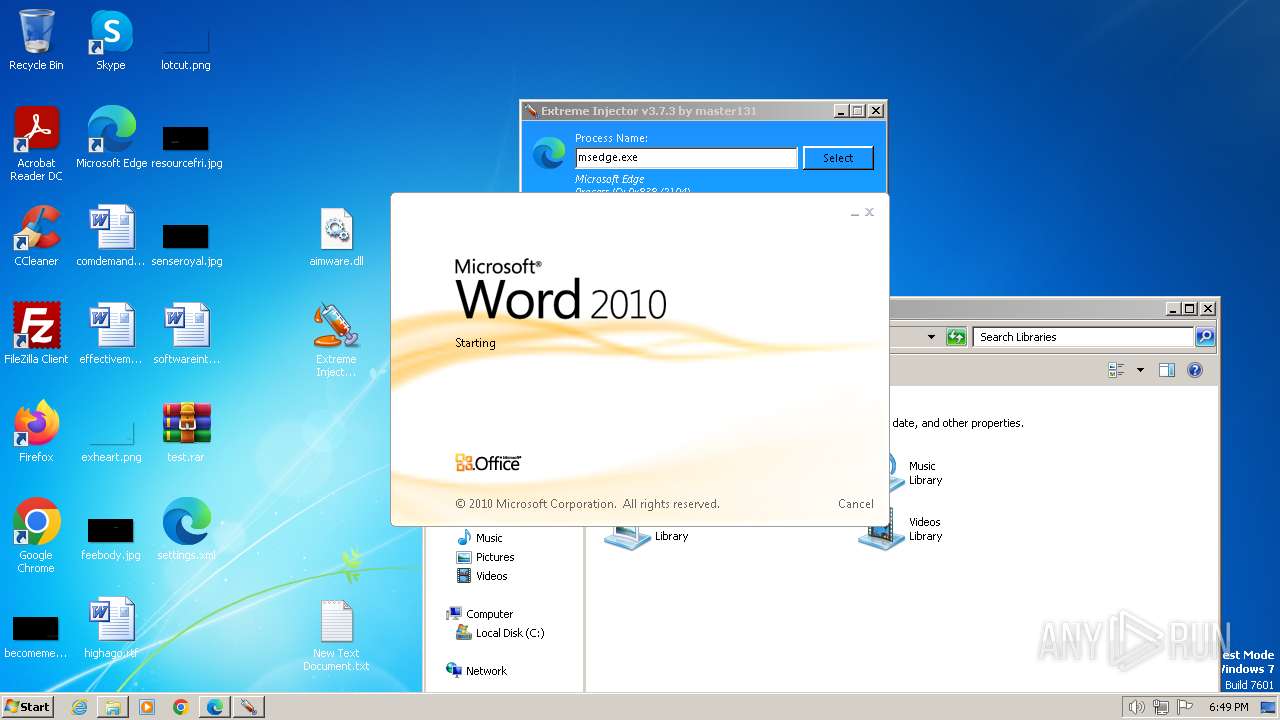
Task: Edit the Process Name field in Extreme Injector
Action: (x=686, y=158)
